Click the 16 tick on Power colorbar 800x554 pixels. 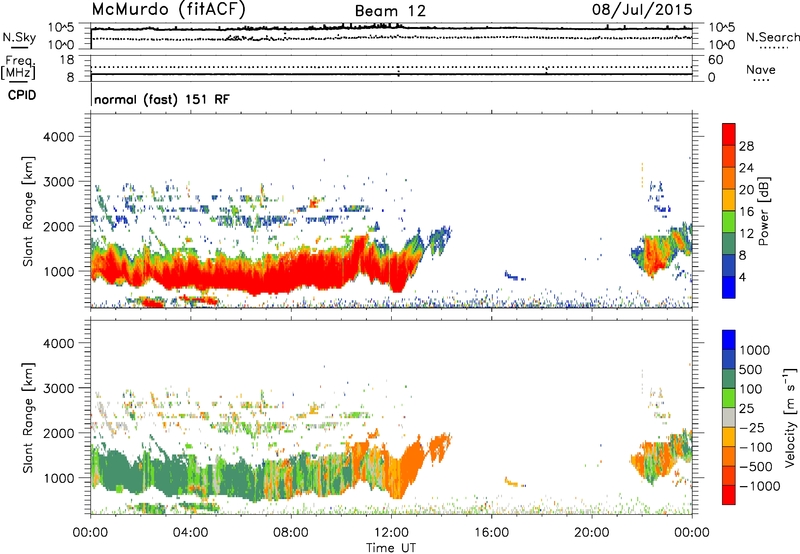tap(746, 212)
